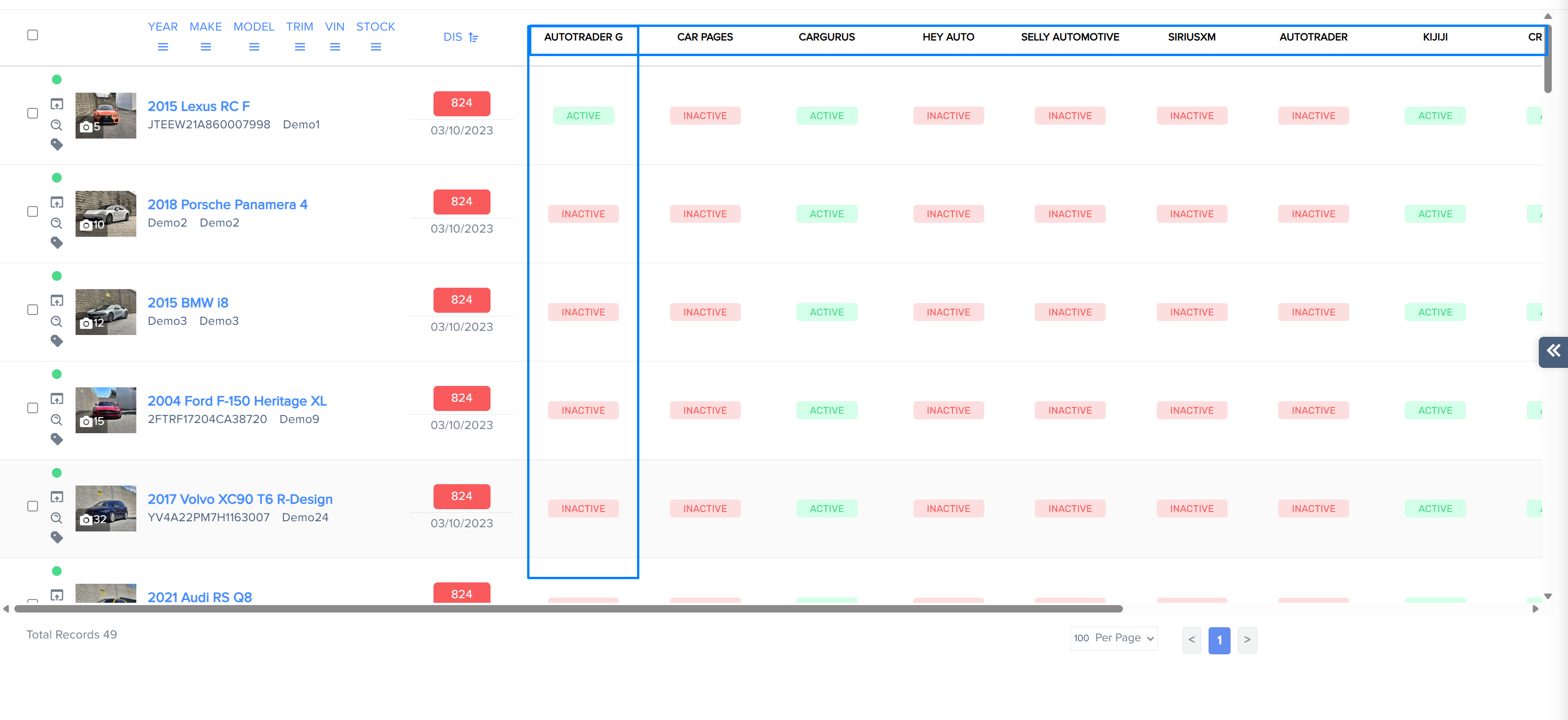1568x720 pixels.
Task: Open the 100 Per Page dropdown
Action: (1113, 638)
